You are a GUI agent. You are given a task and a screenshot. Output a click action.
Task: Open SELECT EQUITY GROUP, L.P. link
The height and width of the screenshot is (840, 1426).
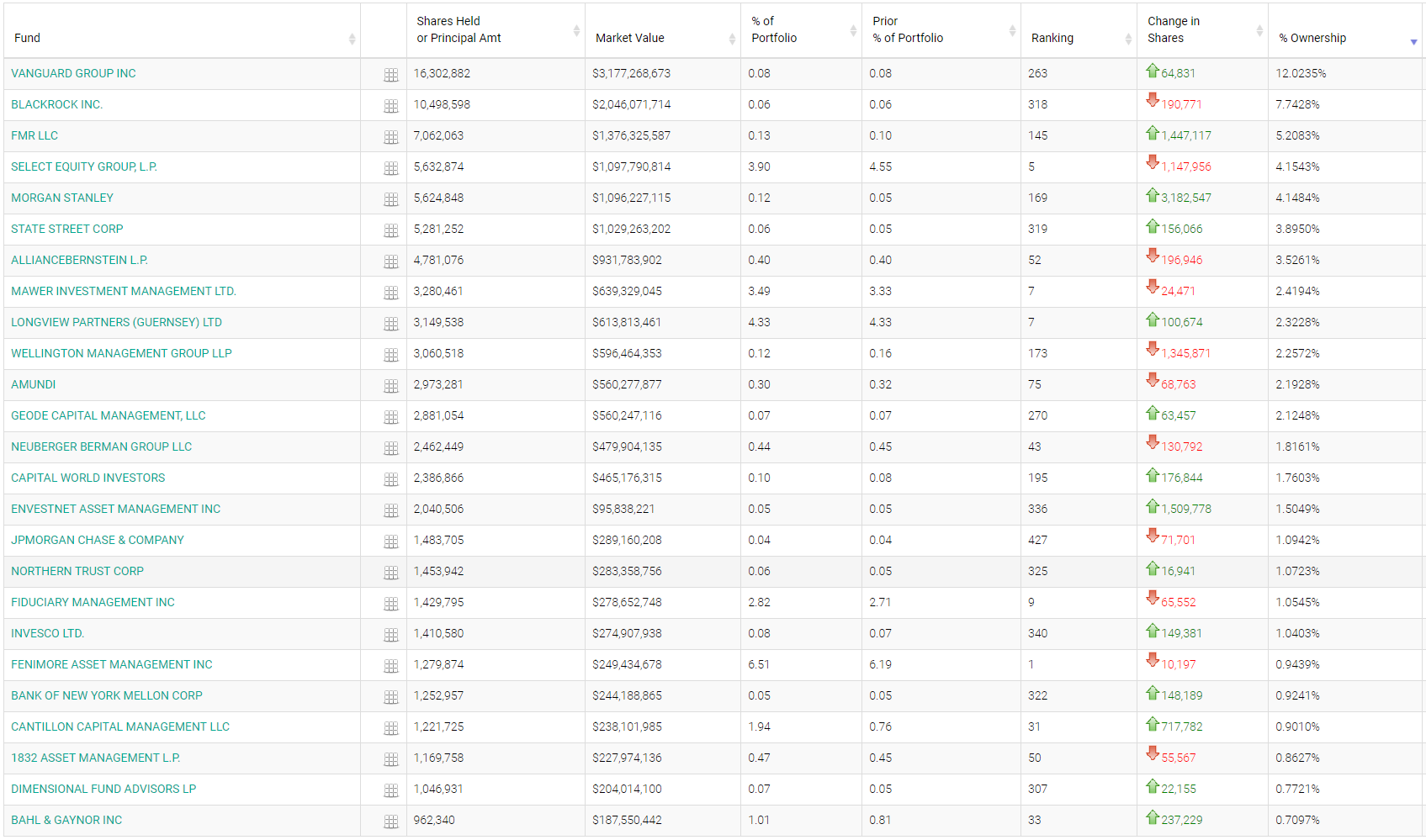(84, 166)
